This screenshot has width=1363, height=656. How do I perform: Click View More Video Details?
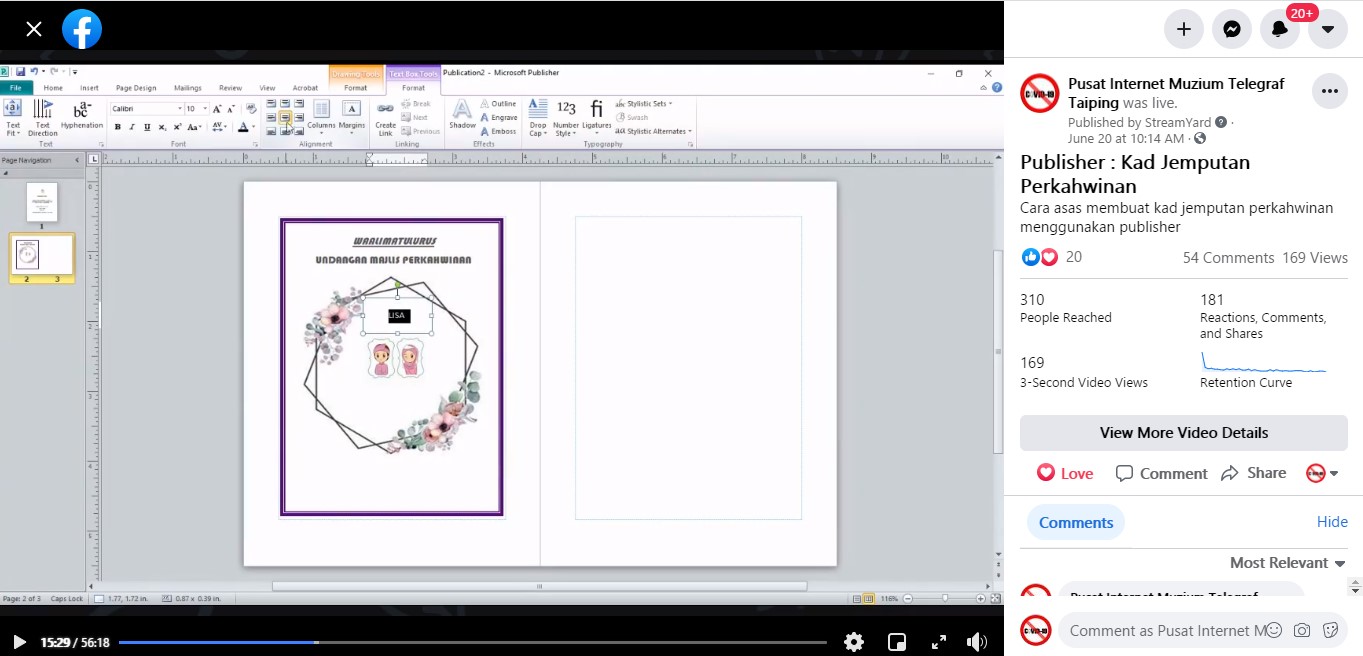[1184, 433]
